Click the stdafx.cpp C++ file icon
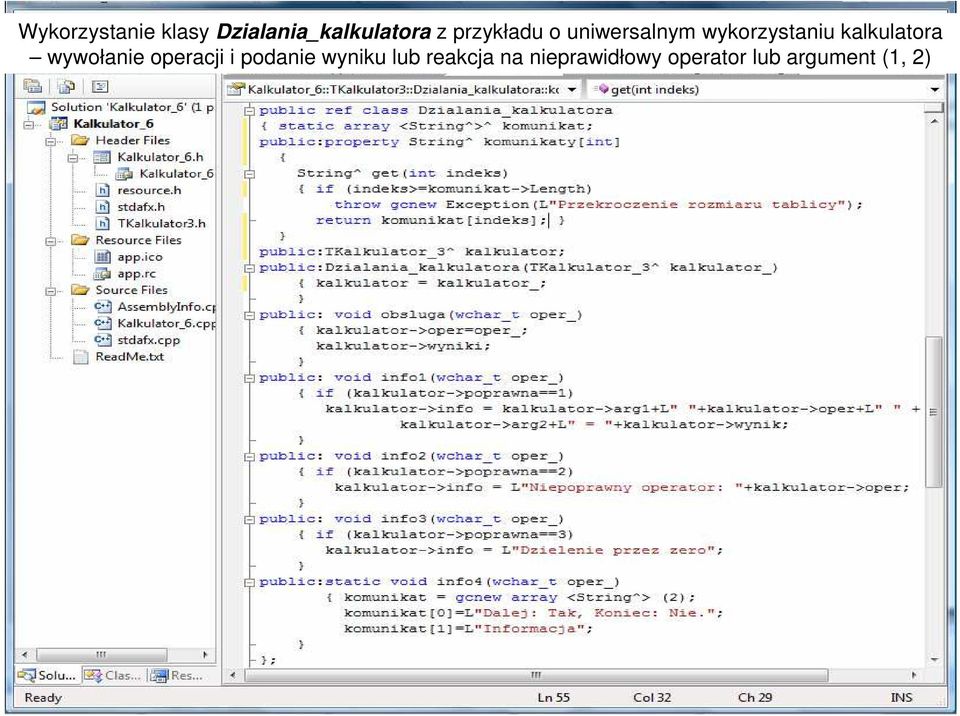960x716 pixels. pyautogui.click(x=103, y=339)
